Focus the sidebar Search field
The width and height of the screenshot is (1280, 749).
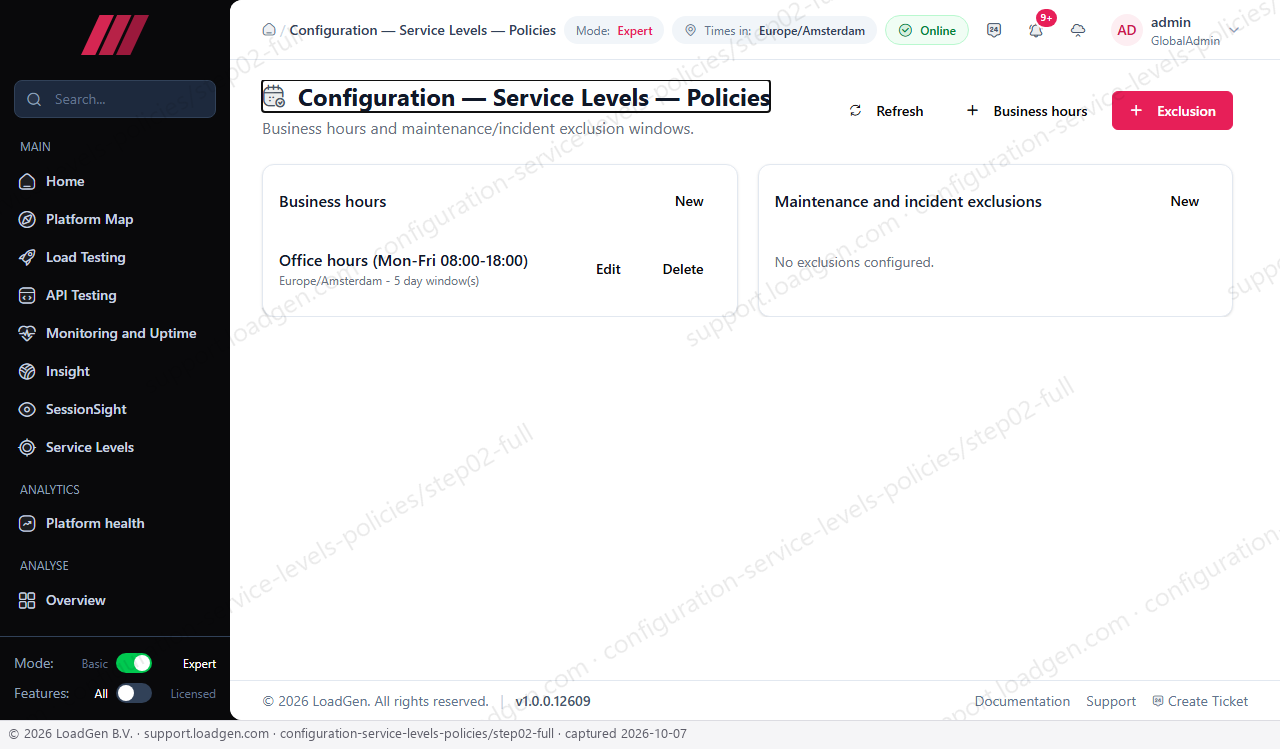(x=115, y=99)
